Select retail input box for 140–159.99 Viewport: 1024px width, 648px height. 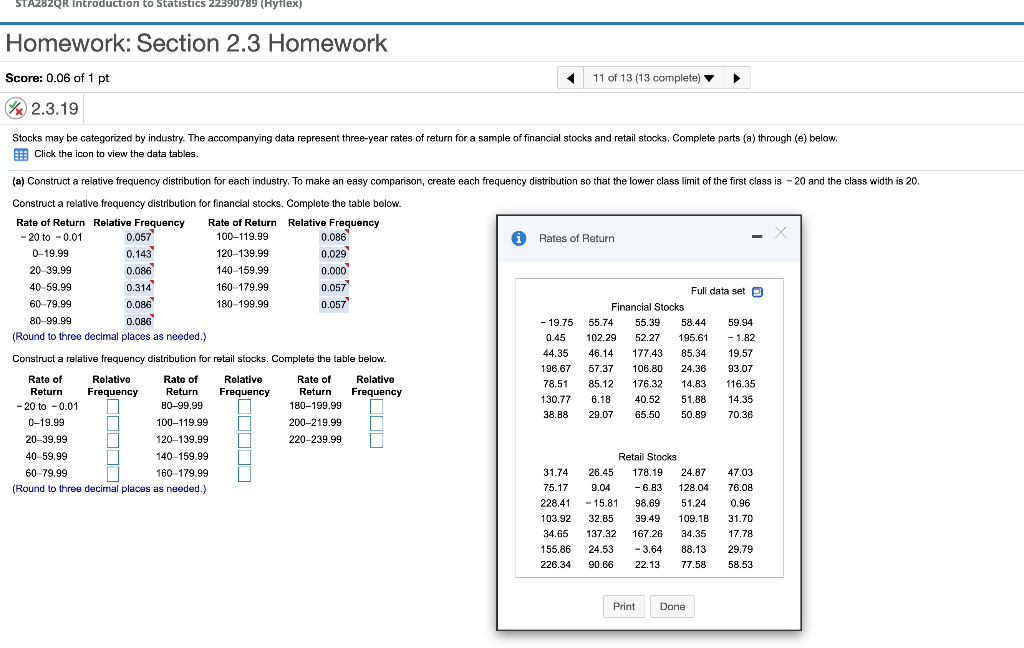pyautogui.click(x=244, y=457)
